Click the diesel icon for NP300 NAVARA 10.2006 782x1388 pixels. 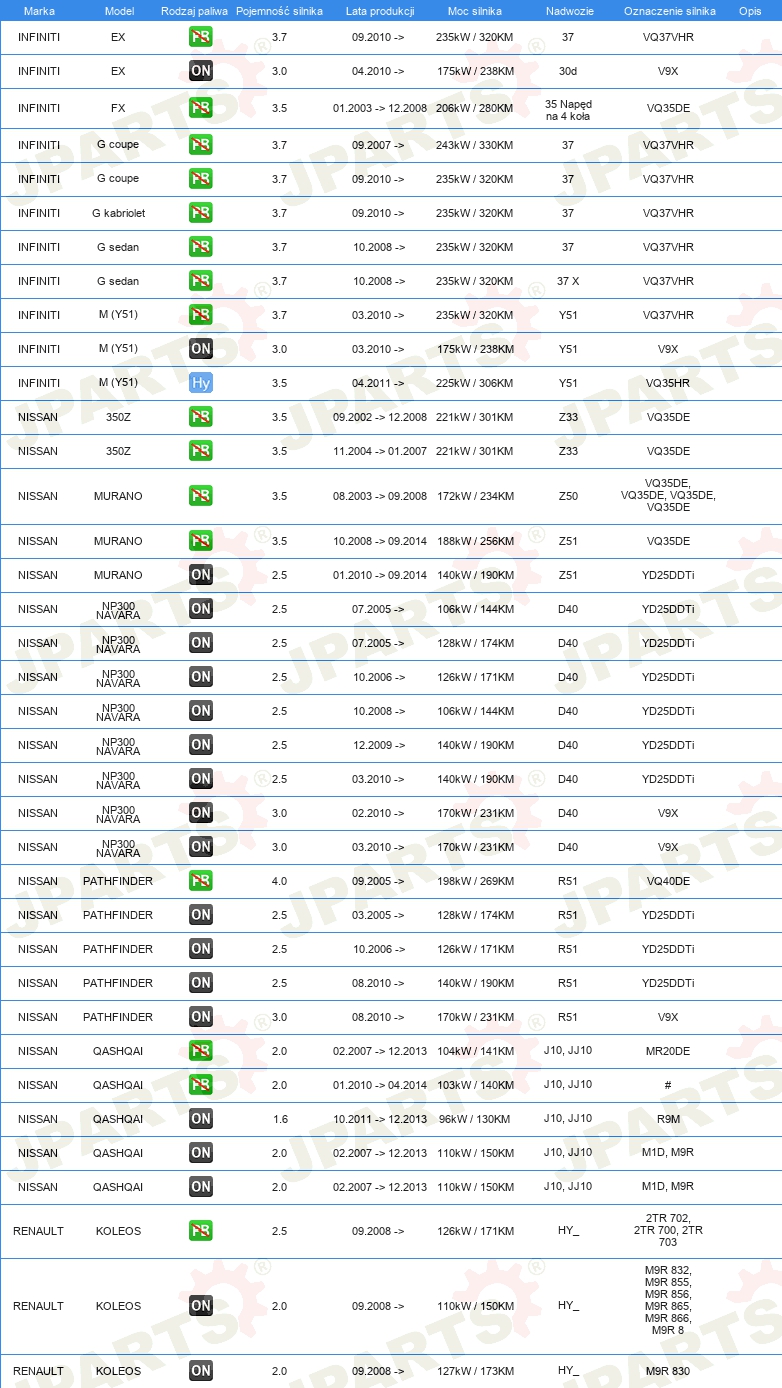coord(201,677)
